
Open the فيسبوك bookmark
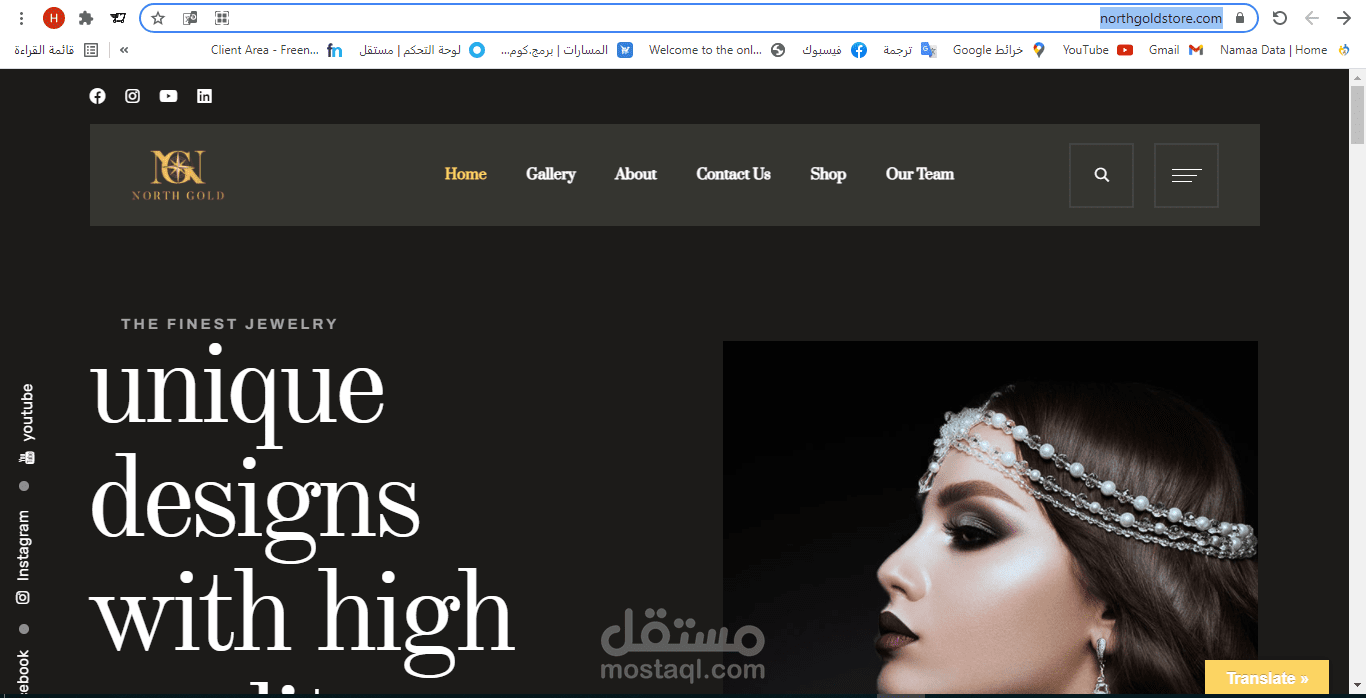(834, 50)
